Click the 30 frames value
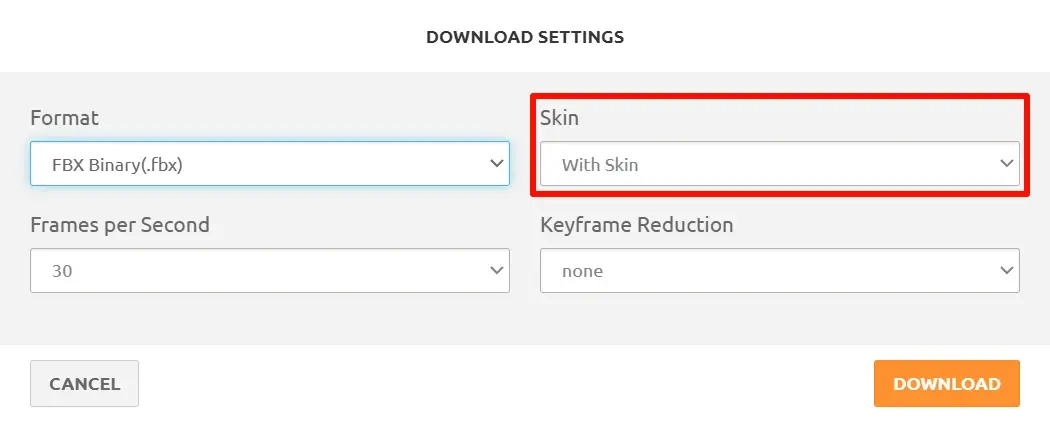This screenshot has width=1050, height=422. click(62, 271)
